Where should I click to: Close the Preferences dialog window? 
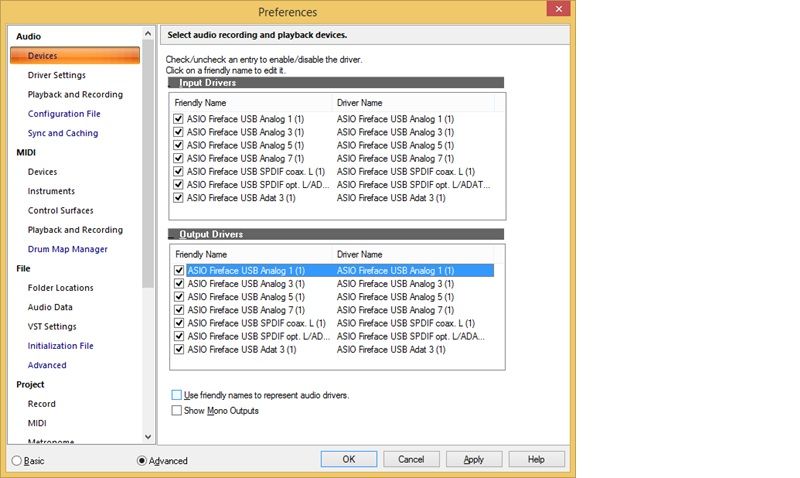coord(553,10)
